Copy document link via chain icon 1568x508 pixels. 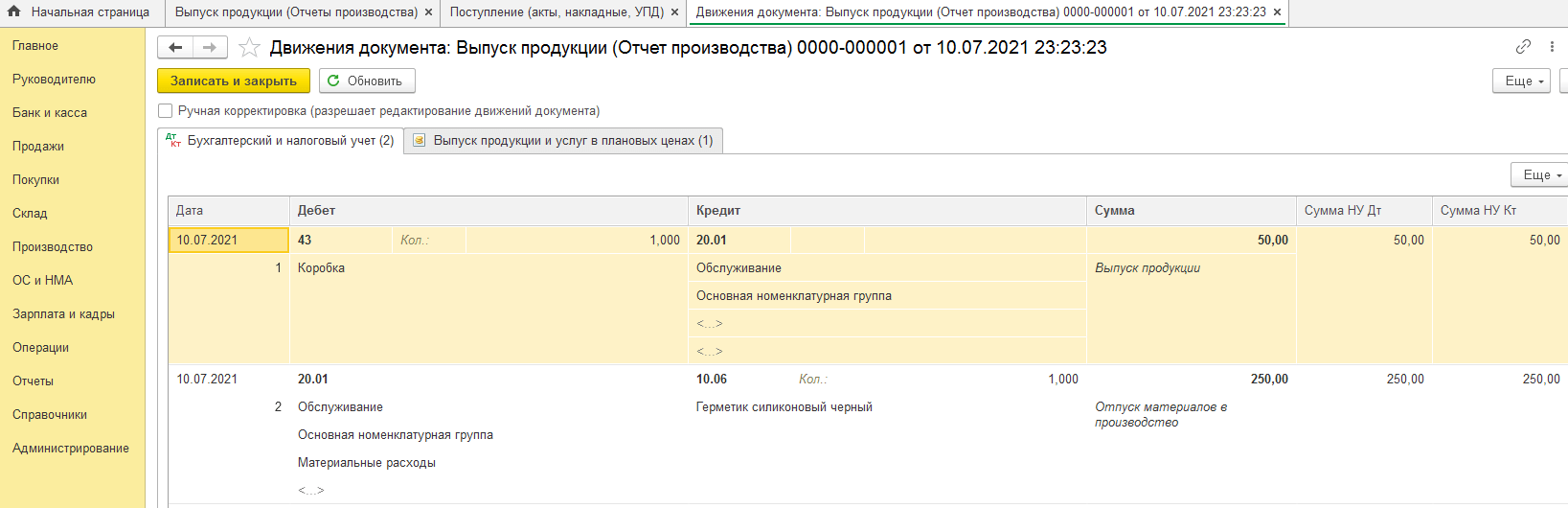(1523, 47)
